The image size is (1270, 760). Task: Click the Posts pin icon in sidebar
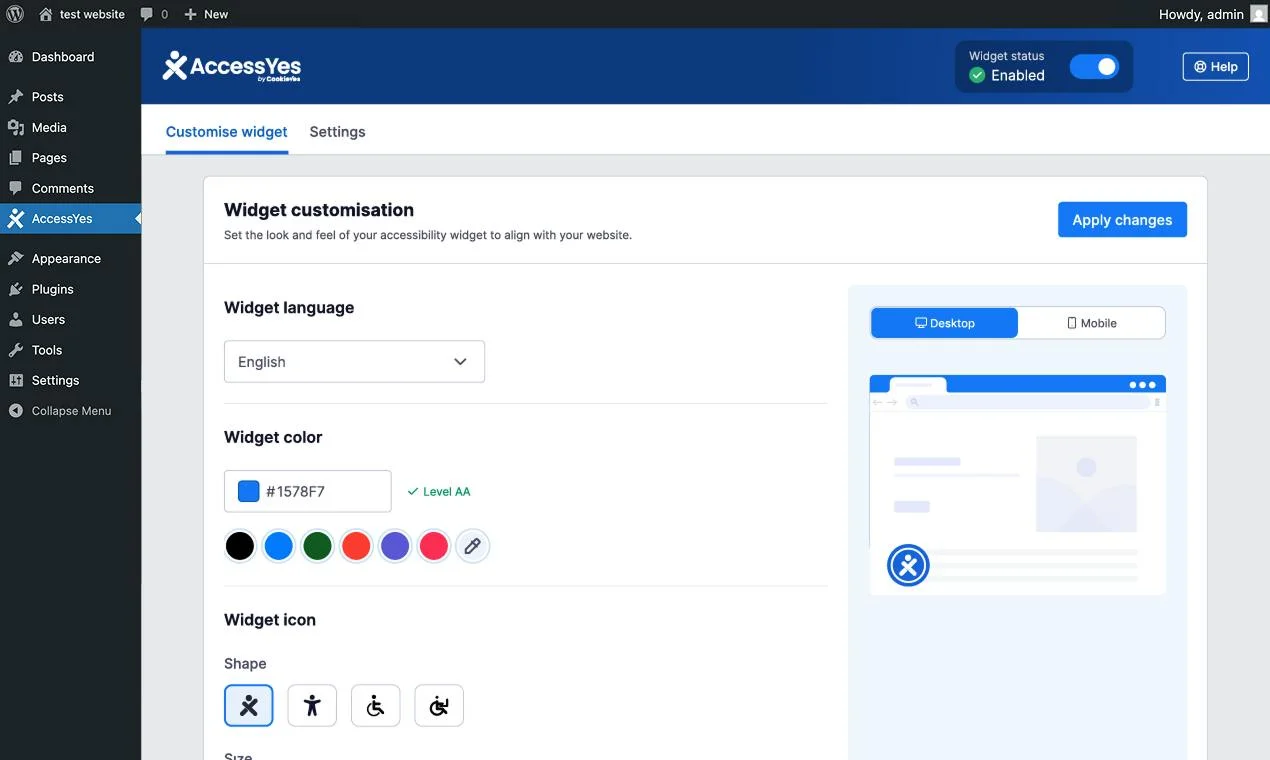pyautogui.click(x=15, y=97)
